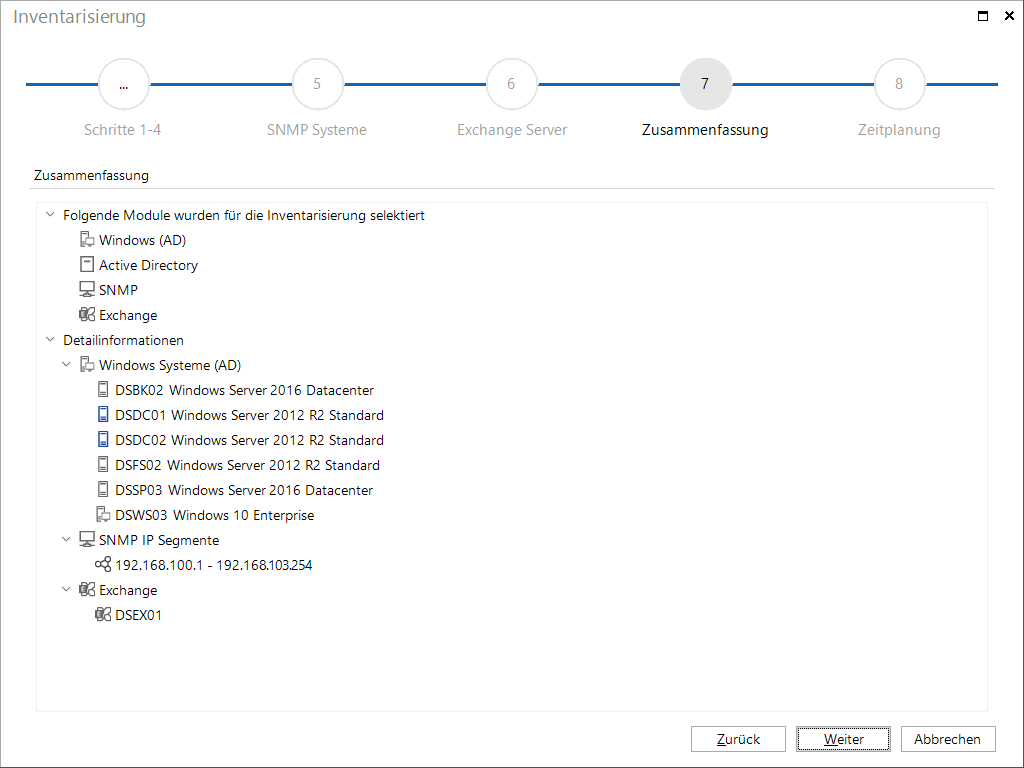Select DSBK02 Windows Server 2016 Datacenter row

244,390
